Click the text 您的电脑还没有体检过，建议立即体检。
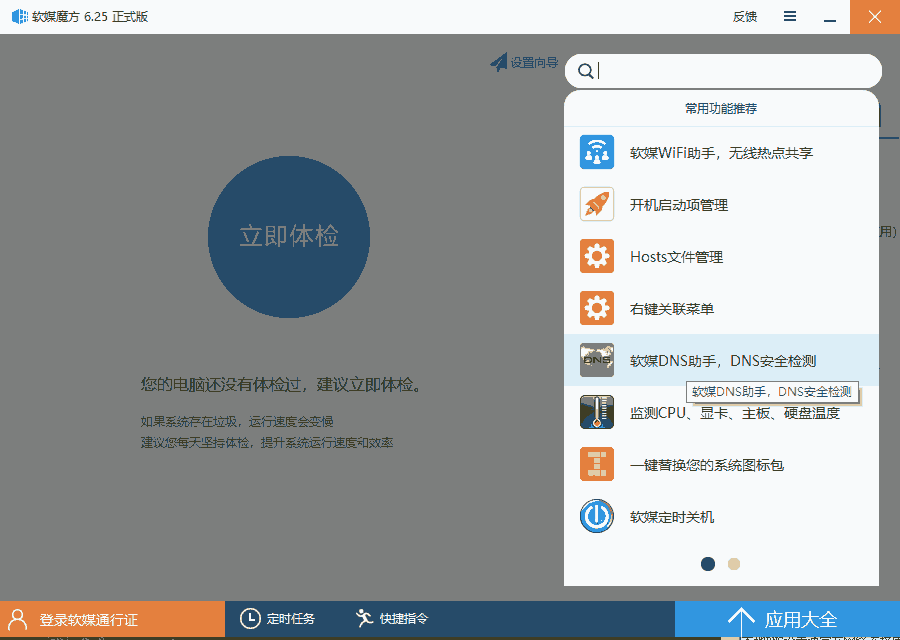Screen dimensions: 900x640 (x=282, y=385)
